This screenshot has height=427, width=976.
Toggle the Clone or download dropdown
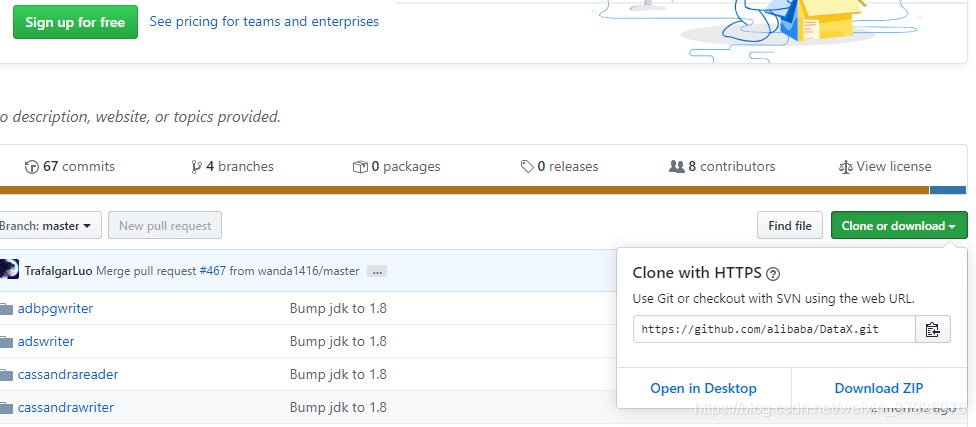click(x=899, y=225)
